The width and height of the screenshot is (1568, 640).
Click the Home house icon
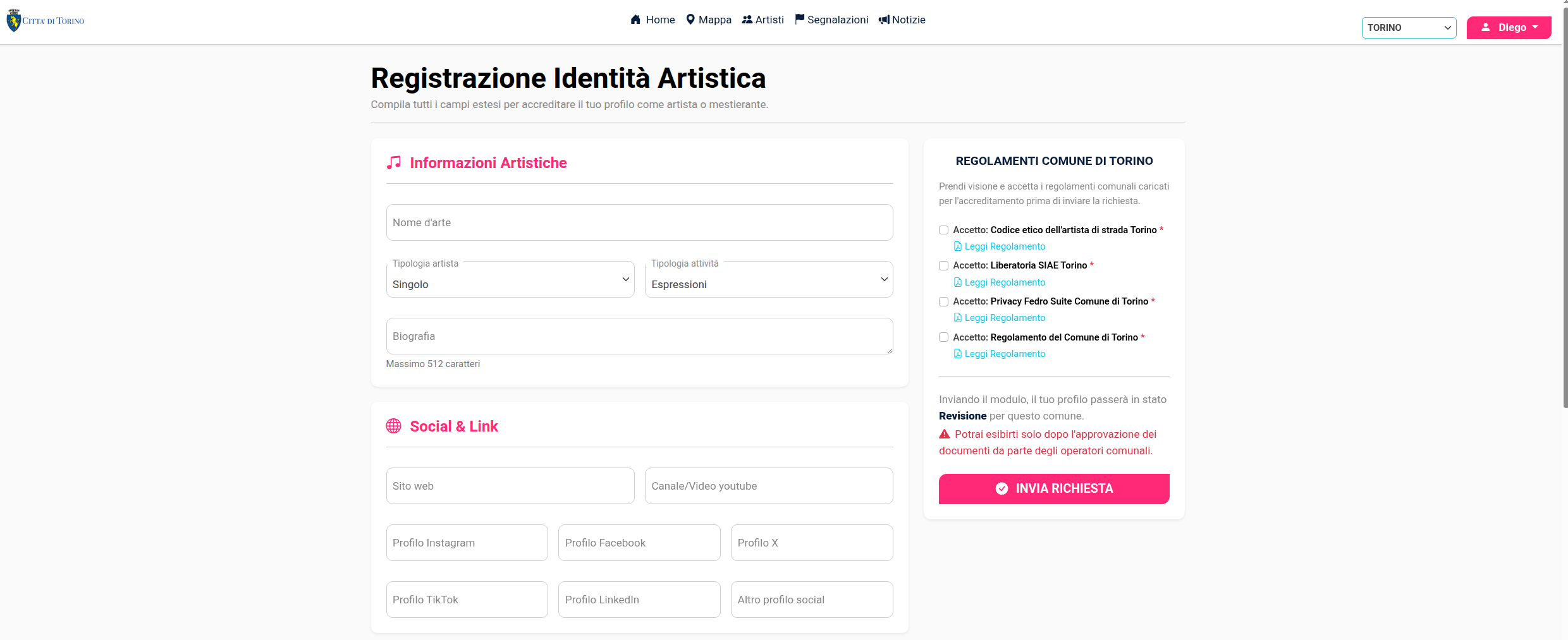[635, 20]
